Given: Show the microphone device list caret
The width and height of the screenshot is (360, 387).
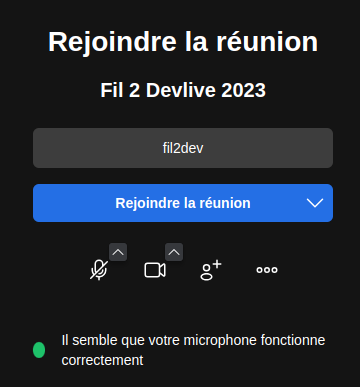Looking at the screenshot, I should coord(118,252).
